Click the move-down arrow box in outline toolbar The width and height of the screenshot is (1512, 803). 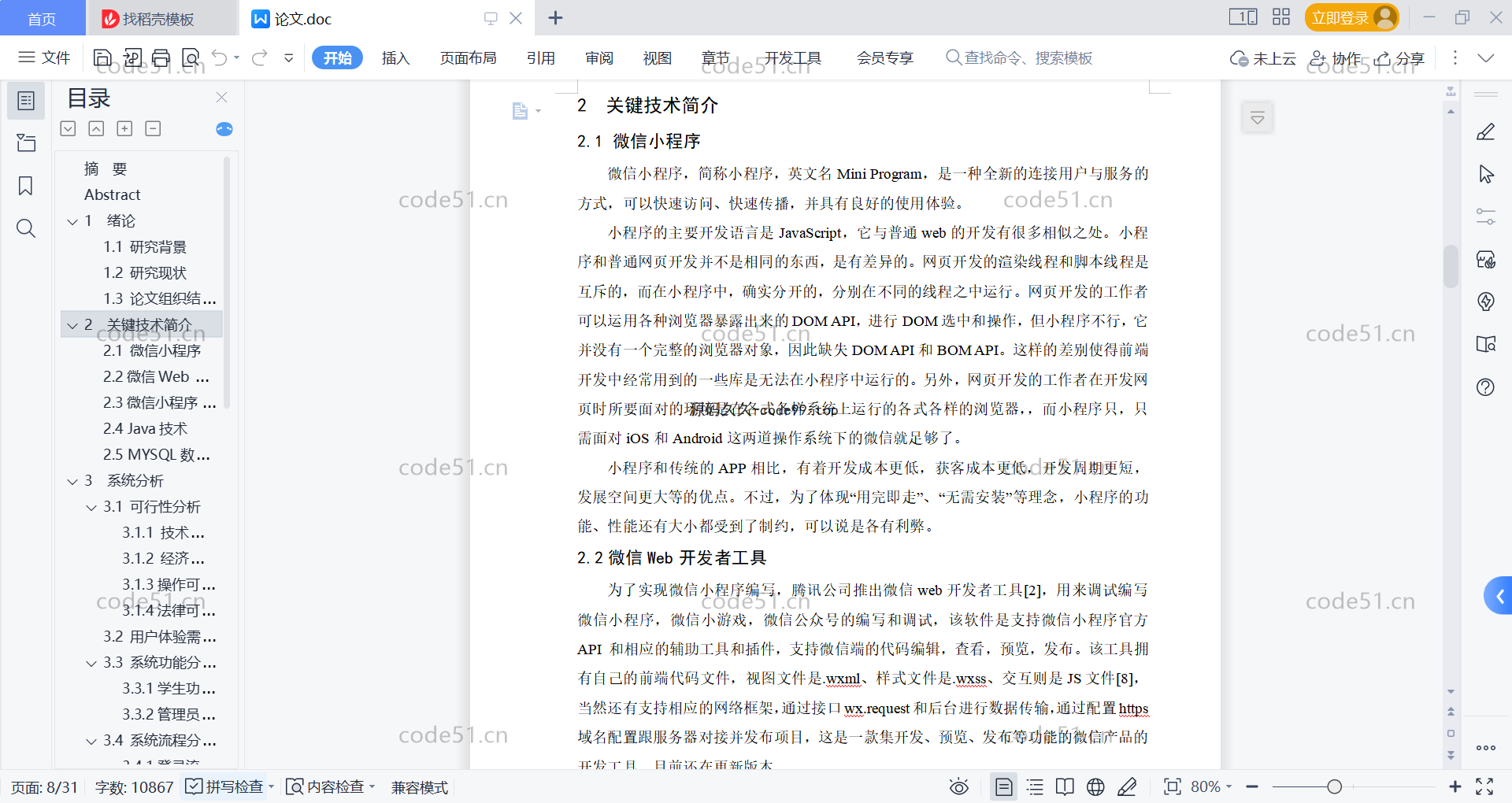(68, 128)
